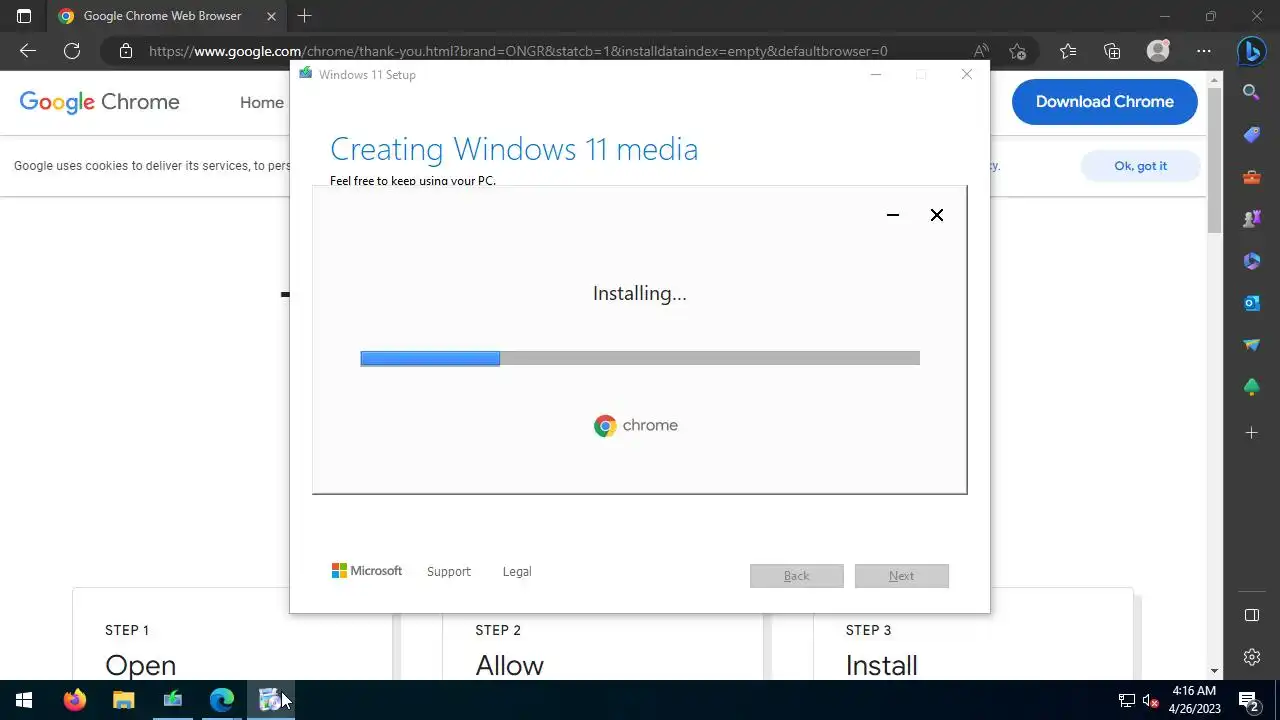Click Edge page vertical scrollbar
The width and height of the screenshot is (1280, 720).
coord(1215,160)
